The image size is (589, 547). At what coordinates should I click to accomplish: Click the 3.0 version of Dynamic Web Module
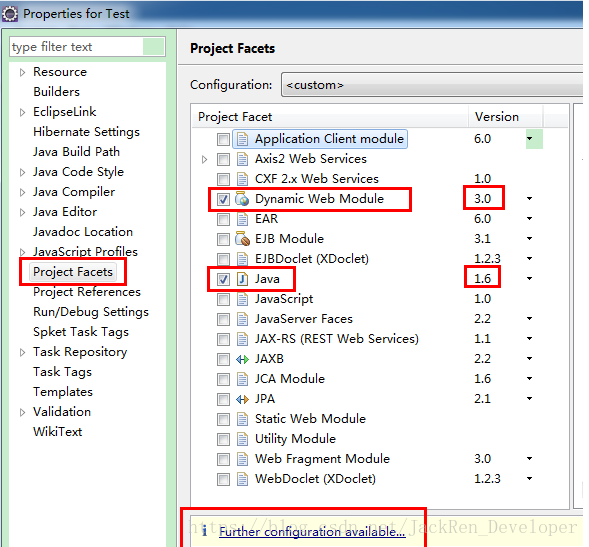[x=483, y=198]
